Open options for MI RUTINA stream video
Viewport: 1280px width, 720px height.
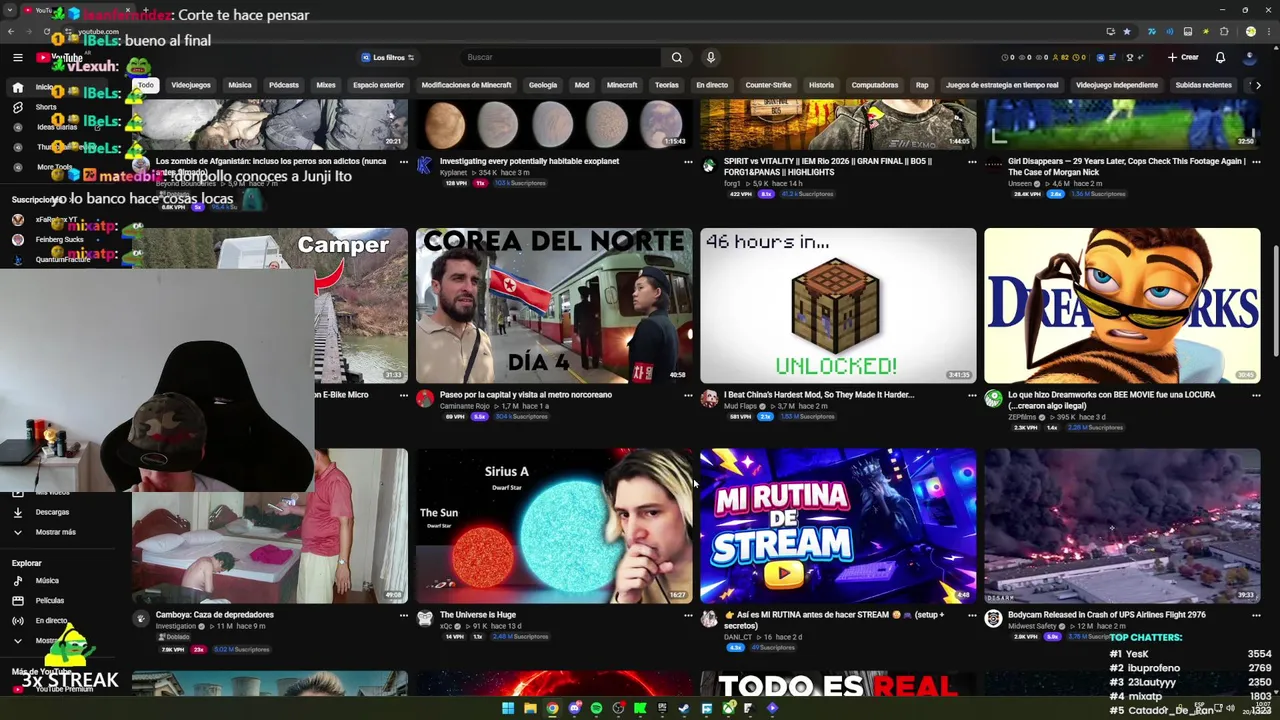[972, 616]
